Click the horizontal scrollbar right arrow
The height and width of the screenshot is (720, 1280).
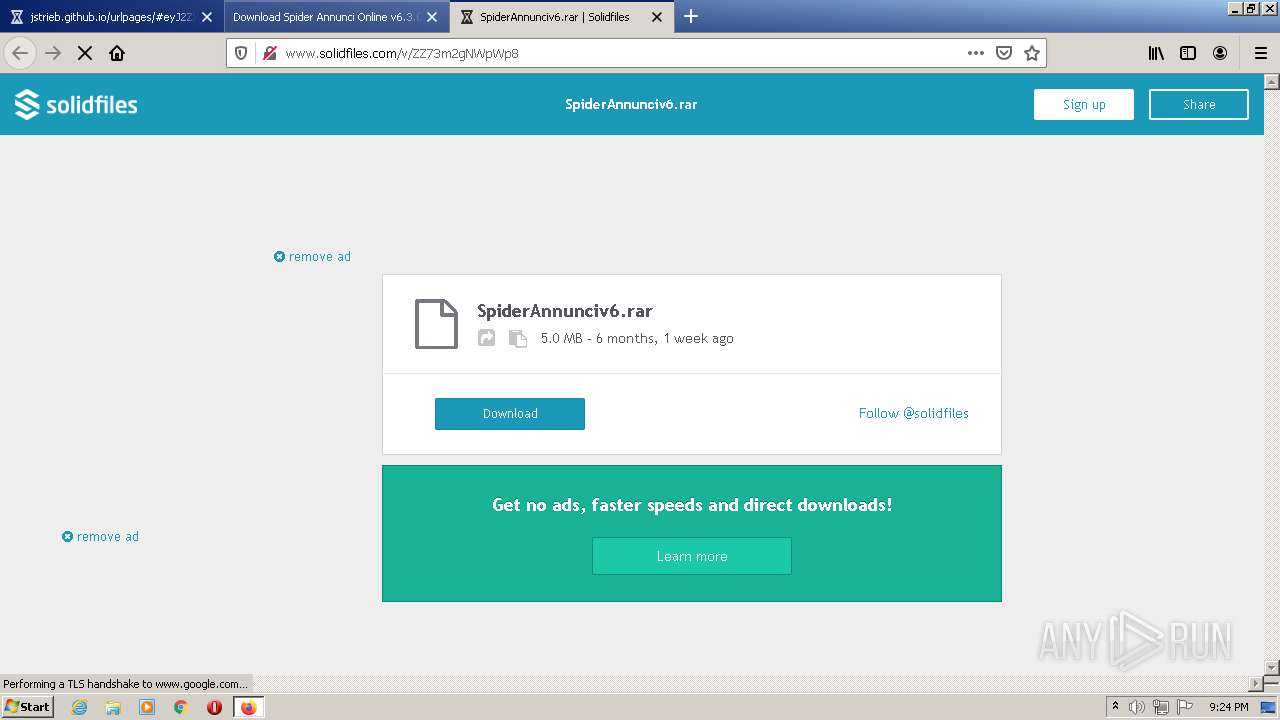click(1256, 684)
